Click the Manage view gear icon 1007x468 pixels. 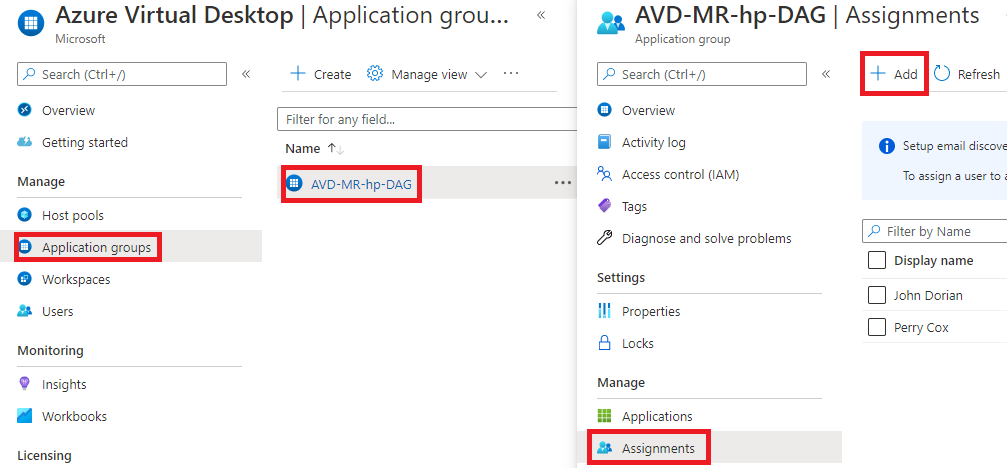pyautogui.click(x=374, y=74)
